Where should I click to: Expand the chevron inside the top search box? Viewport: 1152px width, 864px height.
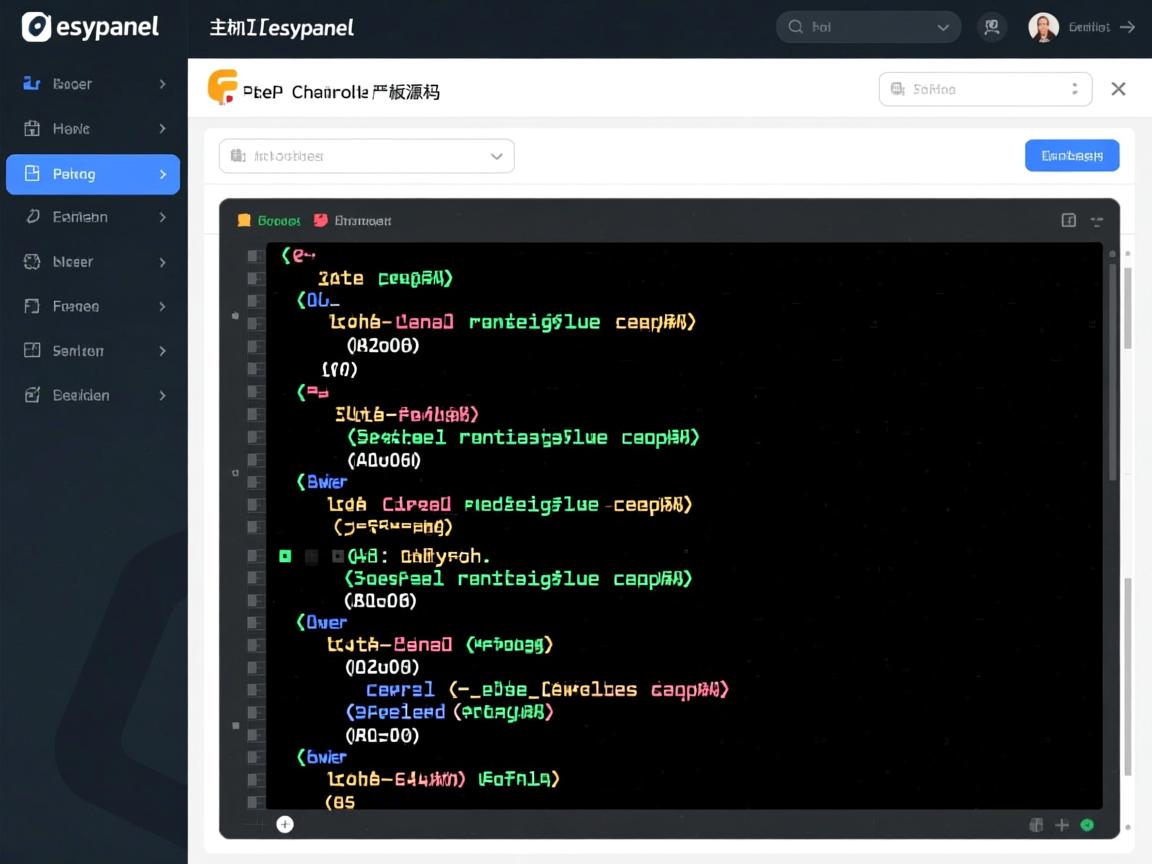point(943,27)
